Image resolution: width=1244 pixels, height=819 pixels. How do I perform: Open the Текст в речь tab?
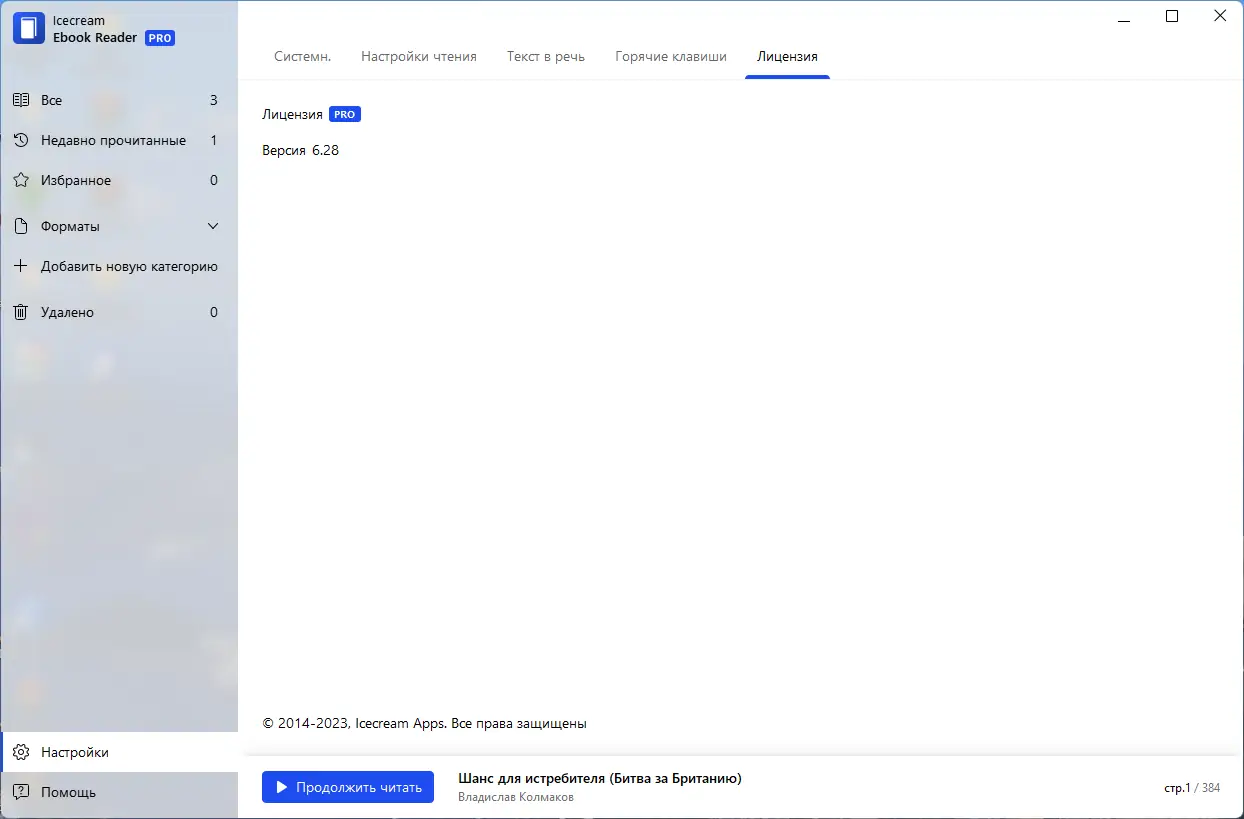[546, 56]
